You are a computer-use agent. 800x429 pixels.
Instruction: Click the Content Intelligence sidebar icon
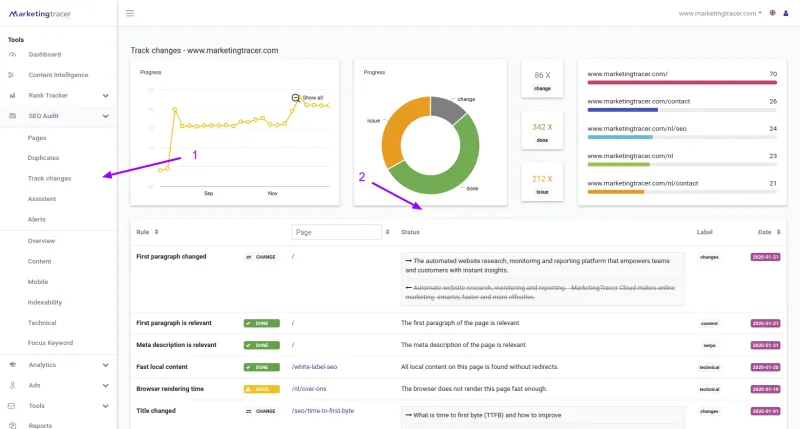11,75
